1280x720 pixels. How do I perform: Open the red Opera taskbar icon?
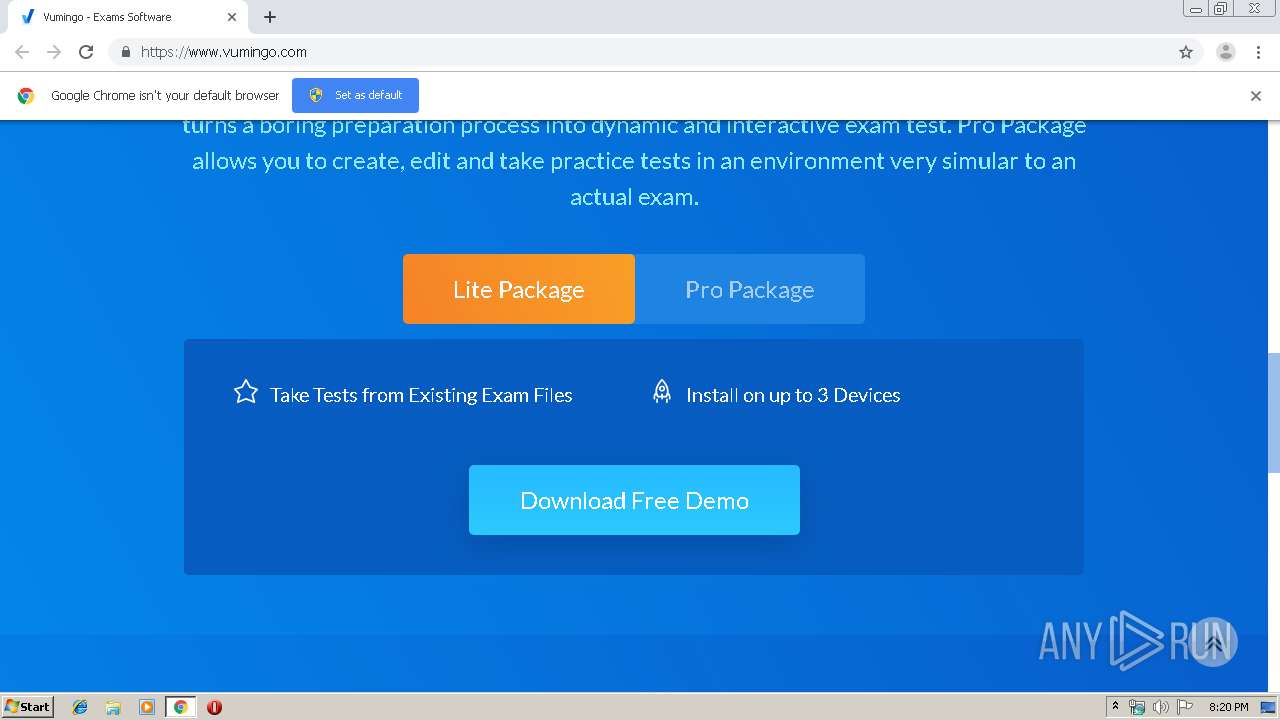[214, 707]
